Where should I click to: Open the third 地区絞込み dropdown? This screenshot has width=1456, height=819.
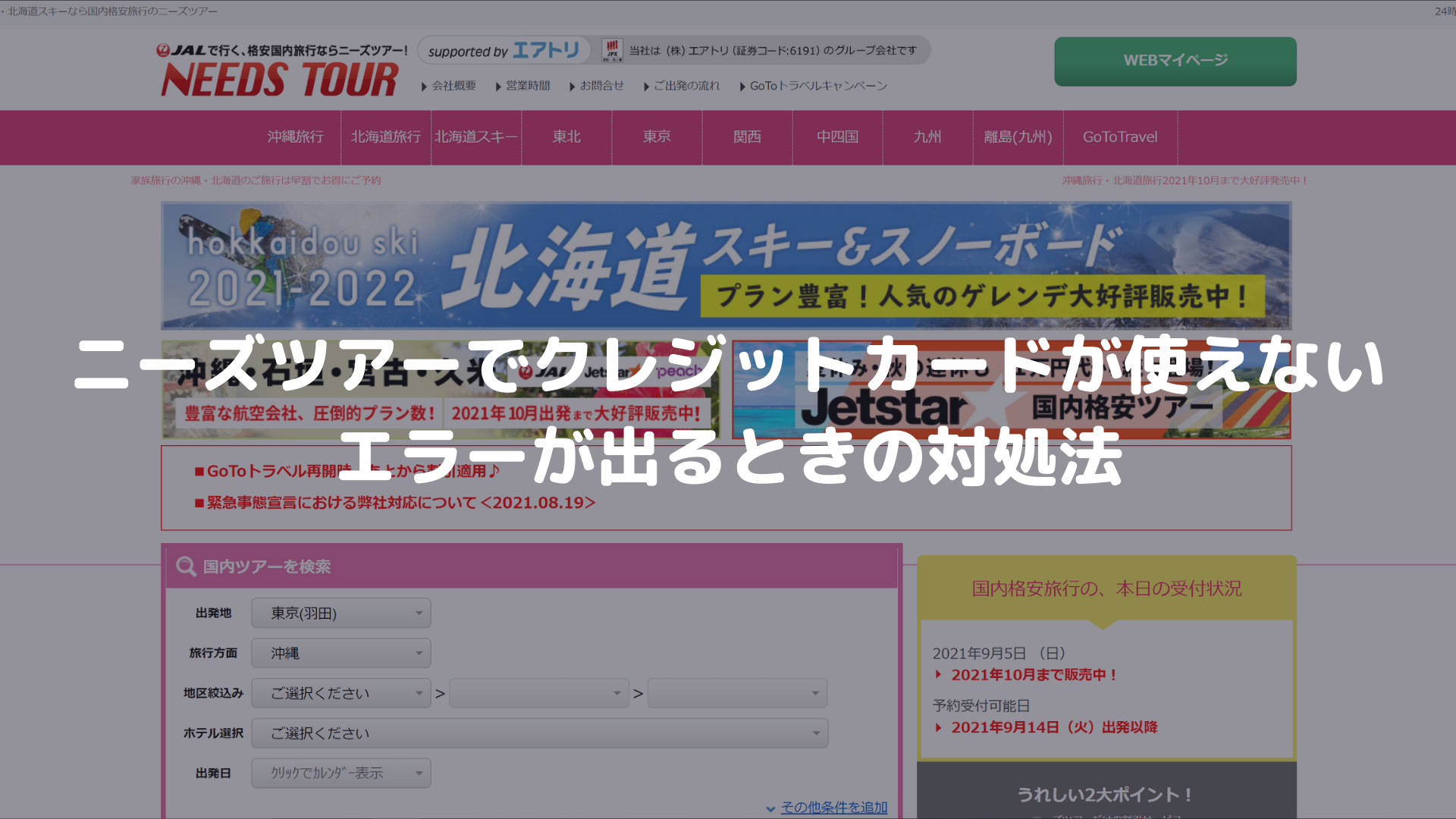[x=737, y=693]
